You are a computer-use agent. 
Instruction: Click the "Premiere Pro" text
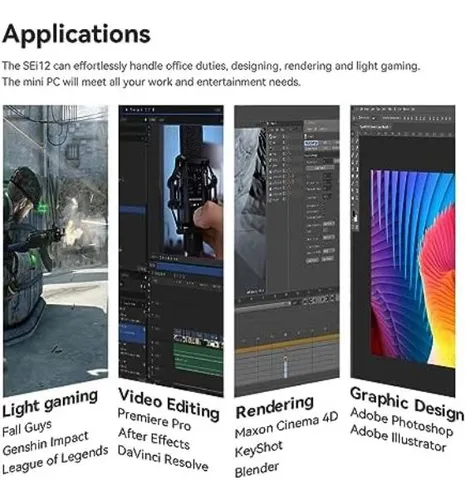[154, 420]
